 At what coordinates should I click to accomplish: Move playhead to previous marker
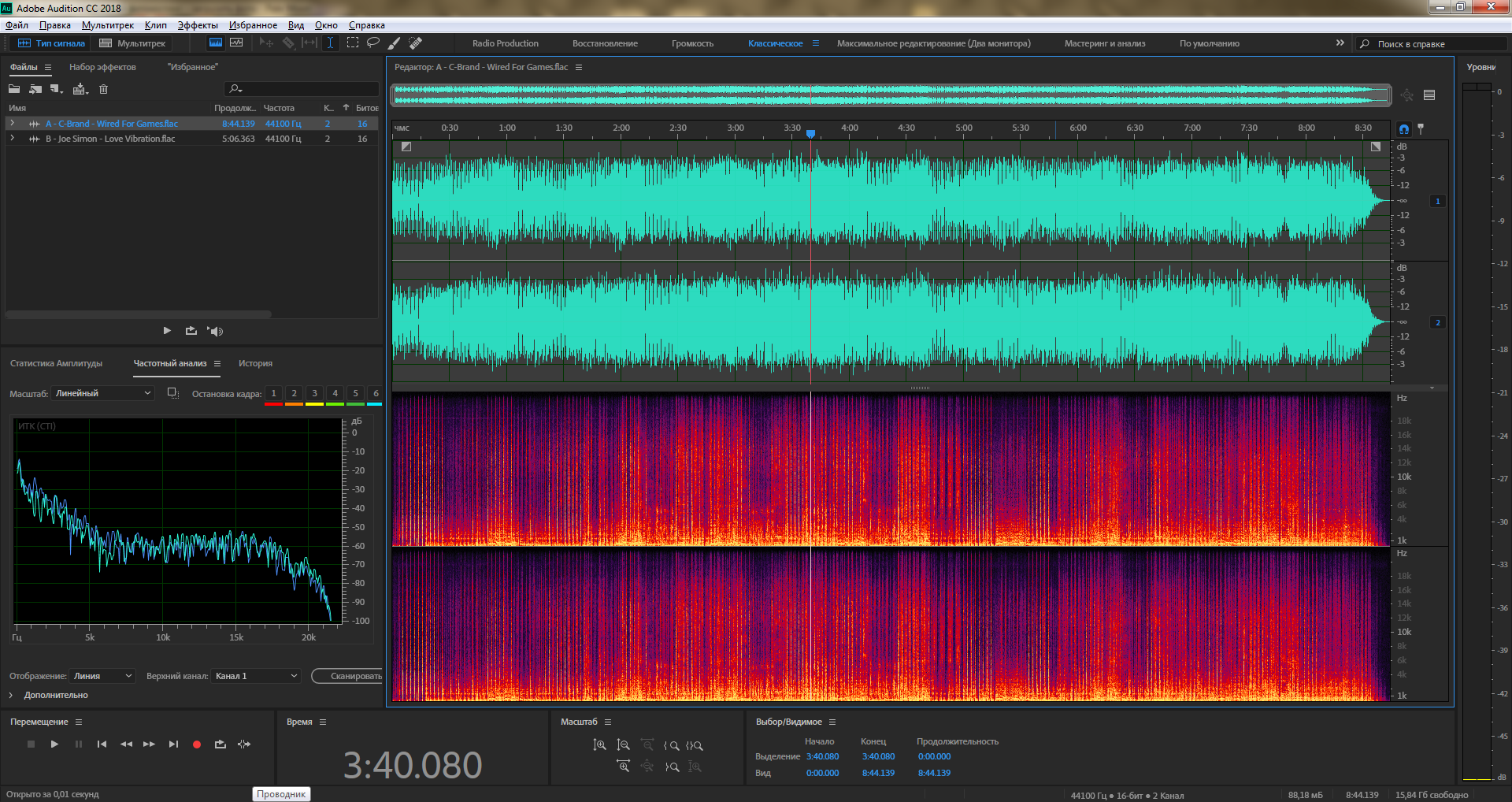pyautogui.click(x=102, y=744)
